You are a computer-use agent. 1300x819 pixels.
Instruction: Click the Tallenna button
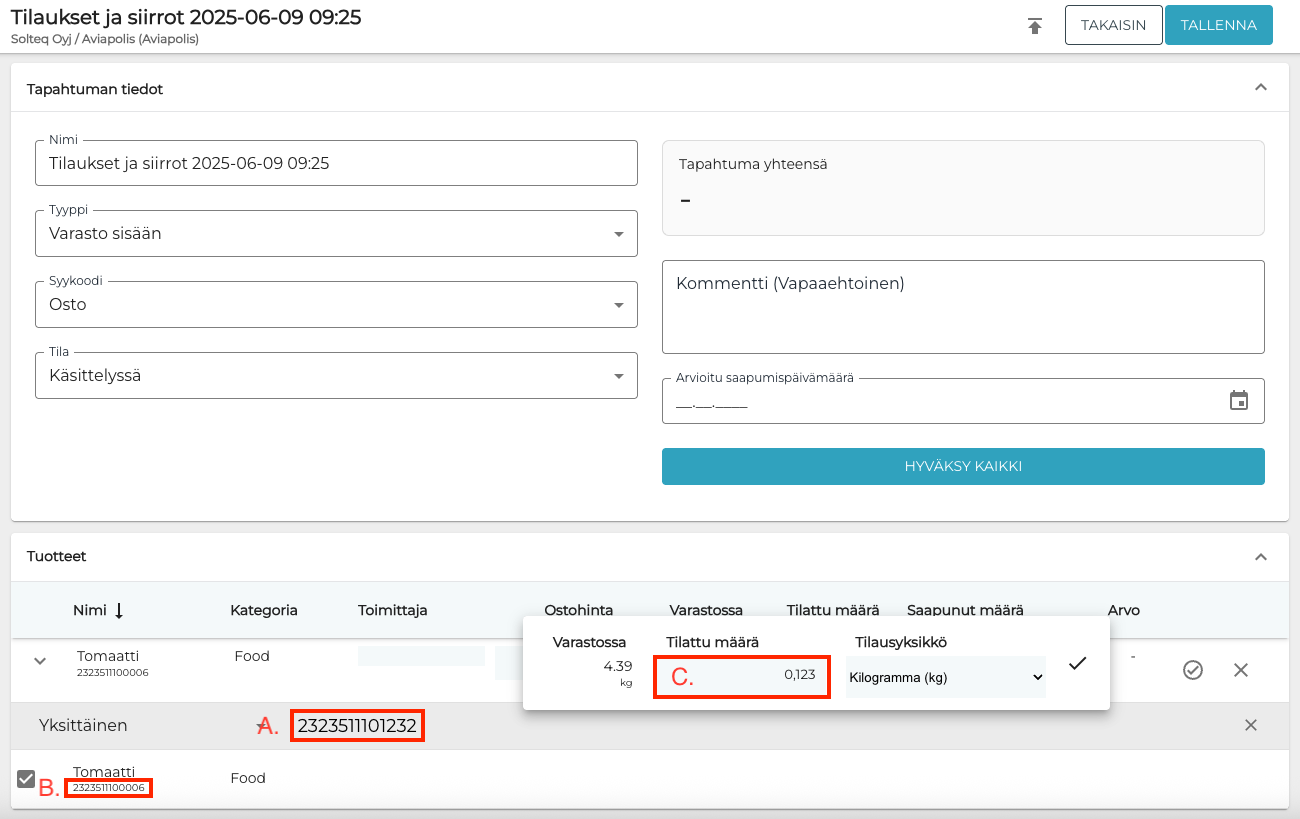click(1218, 26)
